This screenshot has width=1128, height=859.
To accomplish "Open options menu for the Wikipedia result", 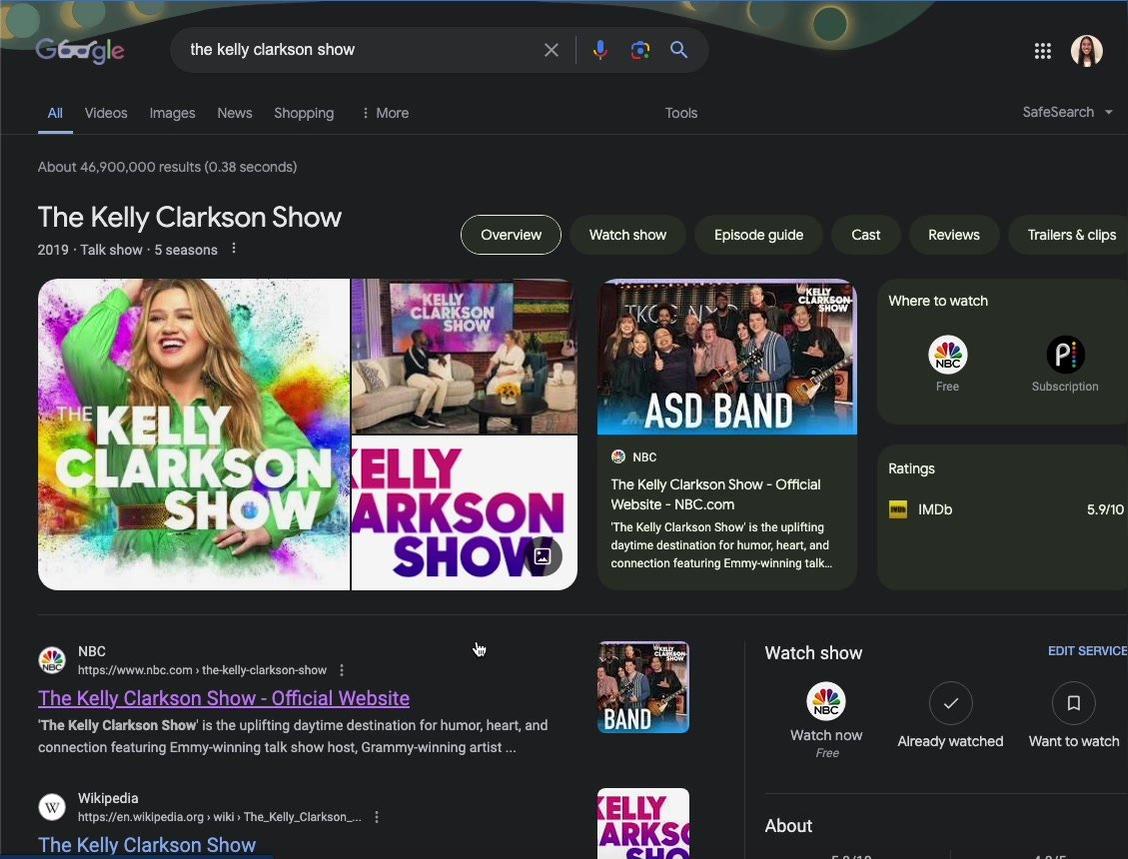I will pos(376,817).
